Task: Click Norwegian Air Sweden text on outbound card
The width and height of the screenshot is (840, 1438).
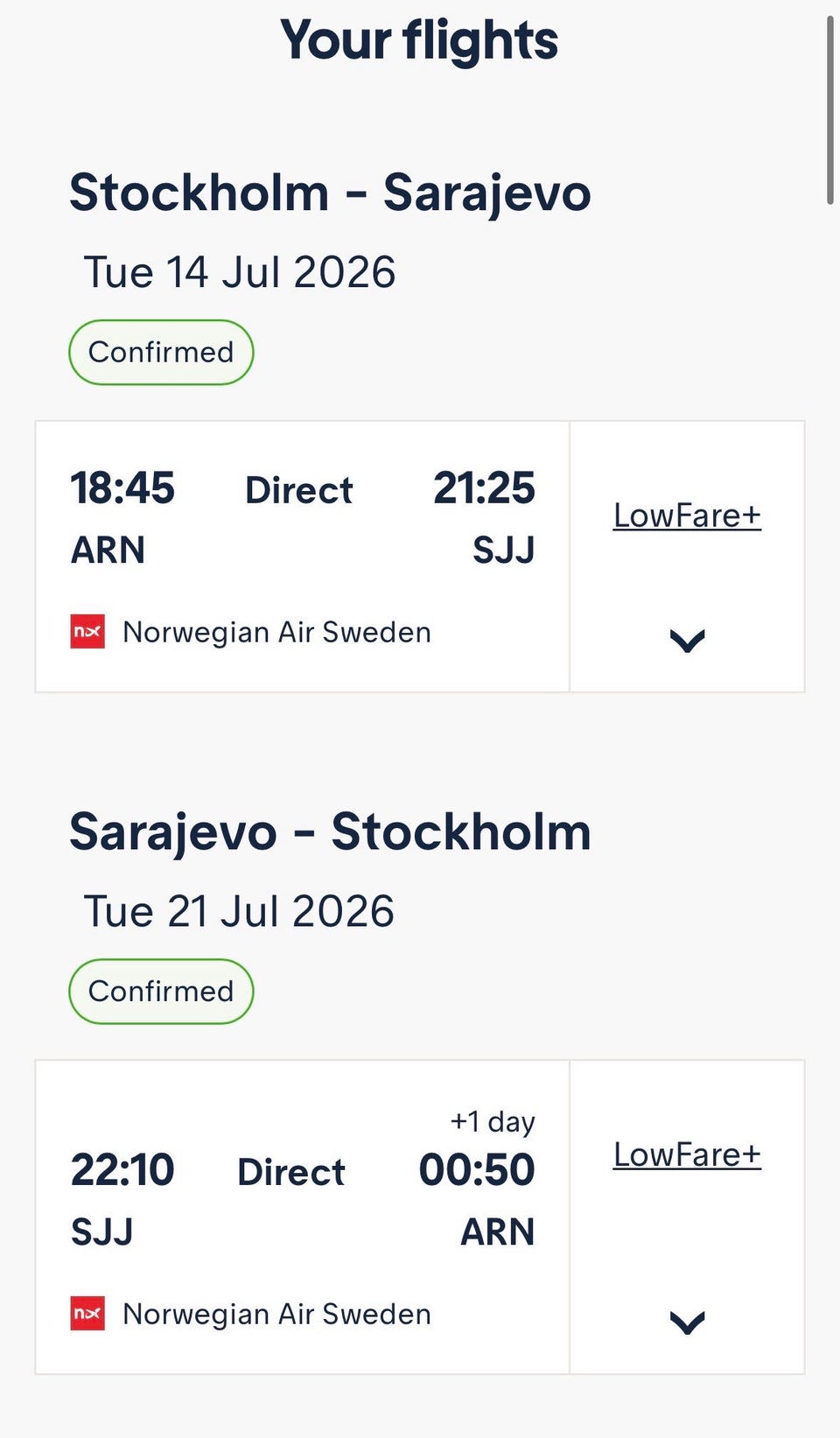Action: click(x=276, y=632)
